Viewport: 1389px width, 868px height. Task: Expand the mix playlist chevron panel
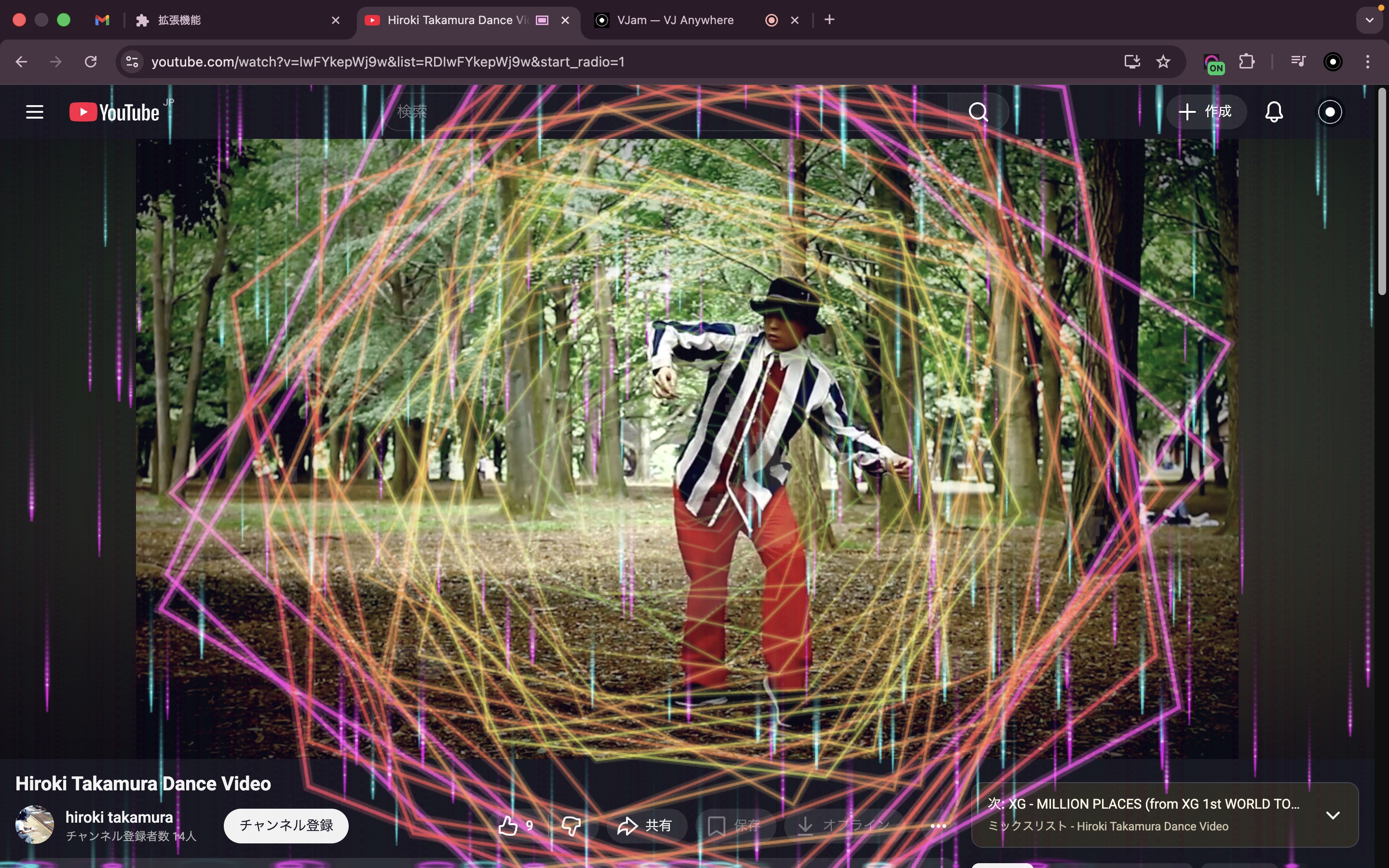point(1333,815)
